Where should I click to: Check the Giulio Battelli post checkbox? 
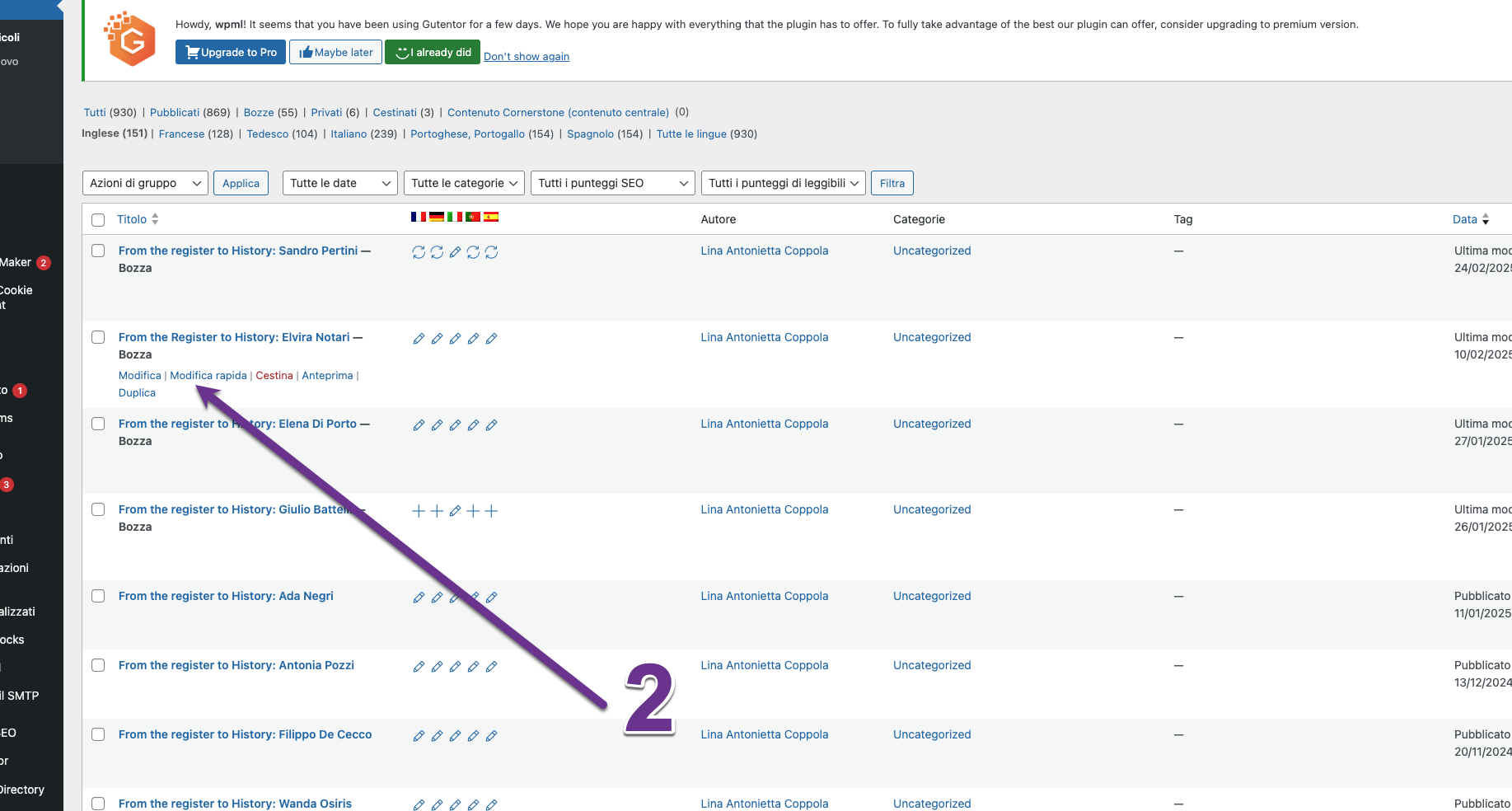(x=98, y=509)
